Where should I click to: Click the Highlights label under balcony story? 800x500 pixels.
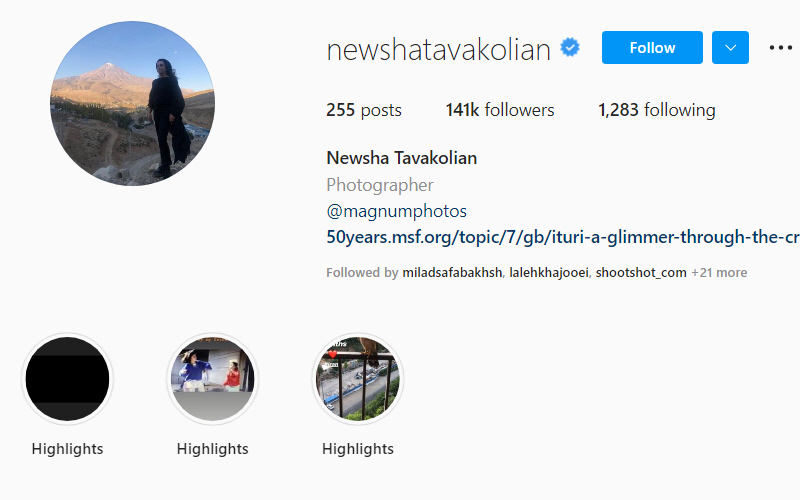358,449
